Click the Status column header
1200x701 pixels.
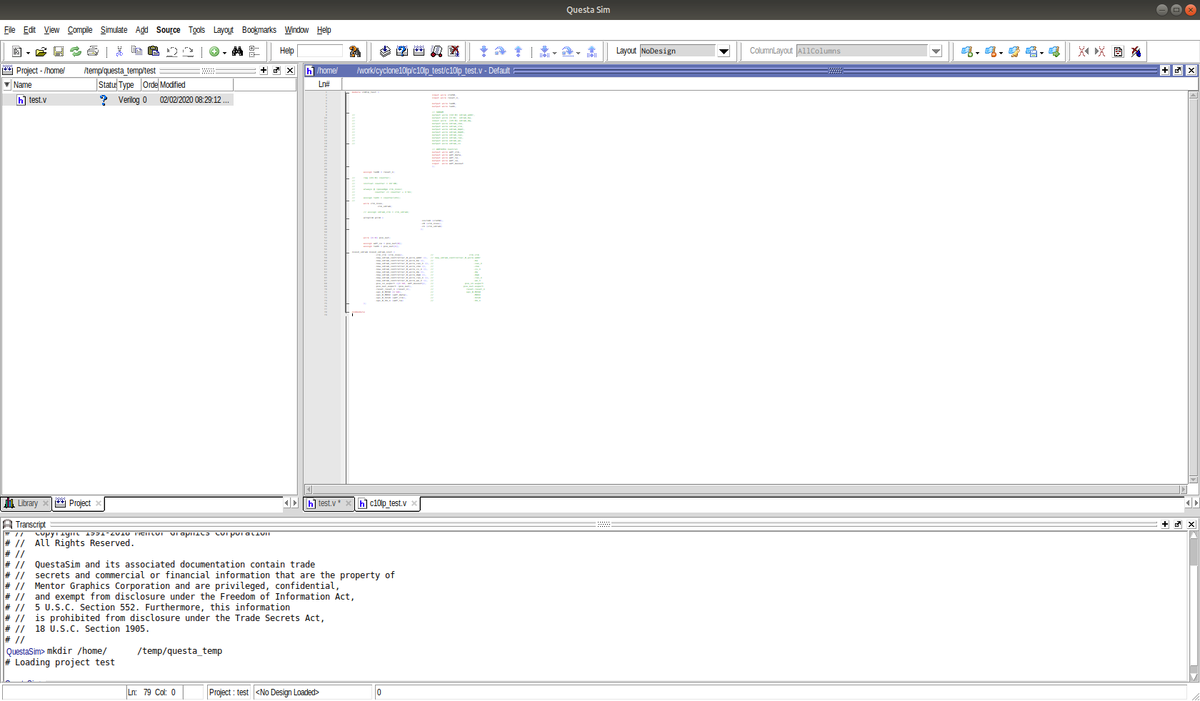[108, 85]
